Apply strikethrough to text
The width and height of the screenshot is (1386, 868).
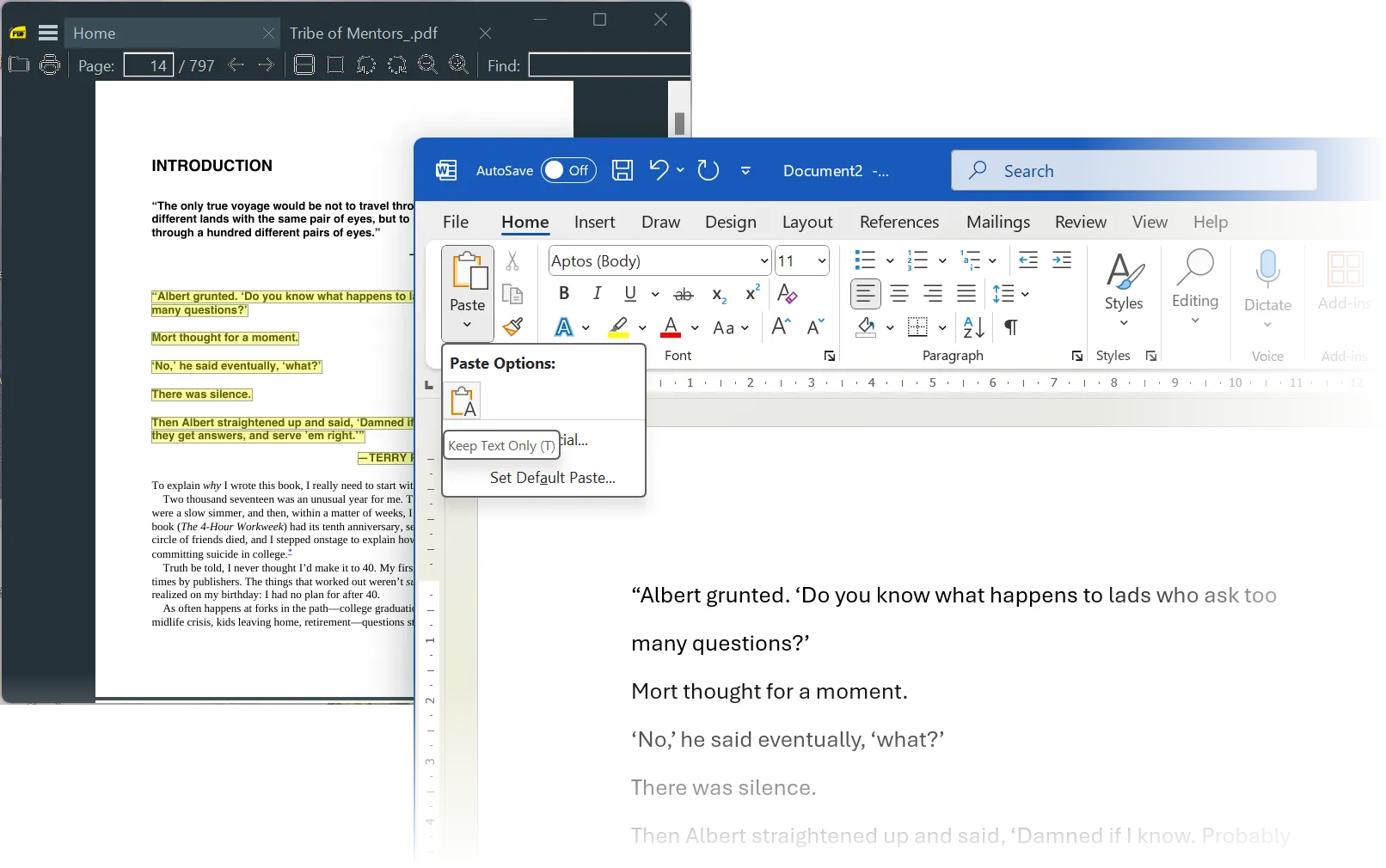(683, 294)
